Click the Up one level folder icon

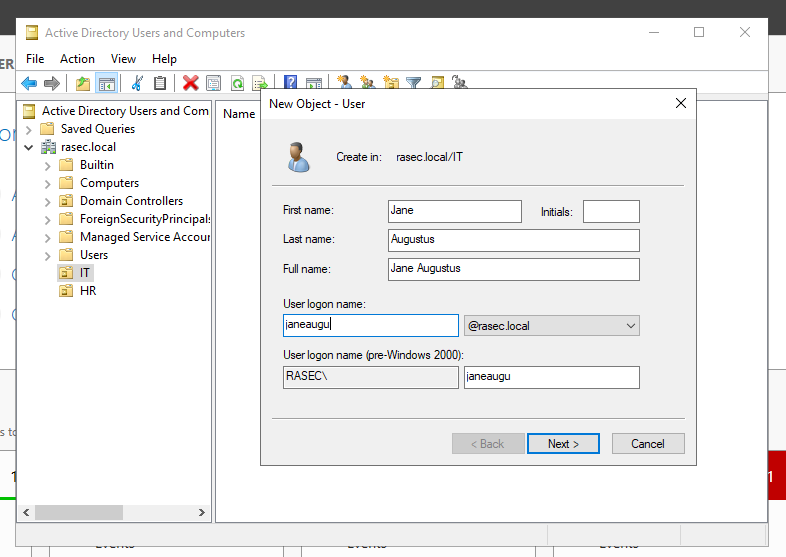(83, 83)
